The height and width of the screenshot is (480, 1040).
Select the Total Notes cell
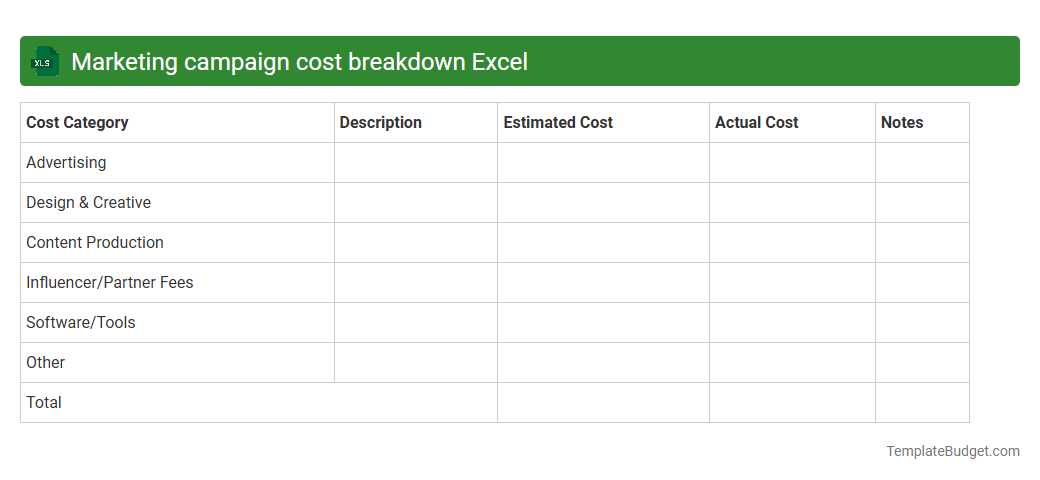[923, 402]
